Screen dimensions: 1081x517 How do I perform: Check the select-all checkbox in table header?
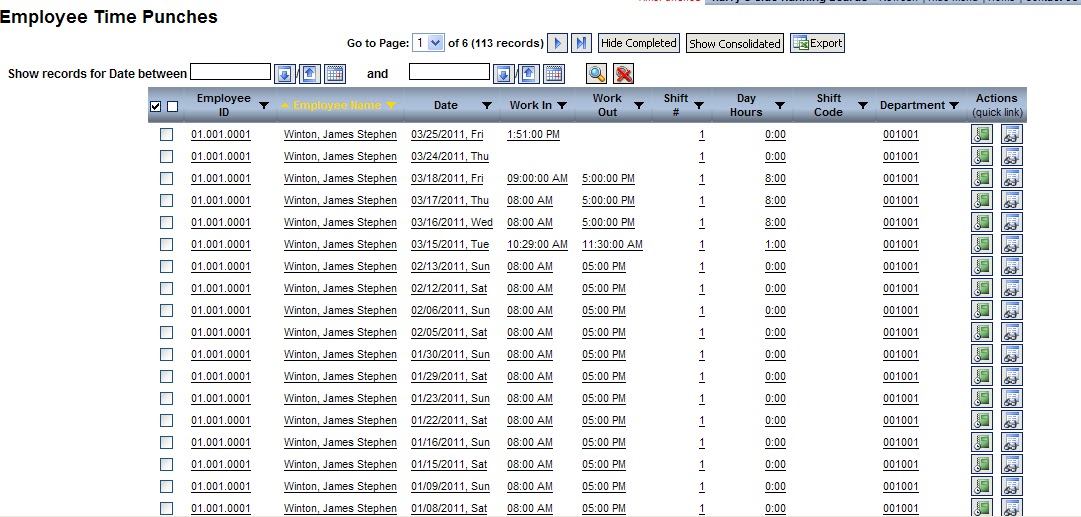[x=156, y=106]
